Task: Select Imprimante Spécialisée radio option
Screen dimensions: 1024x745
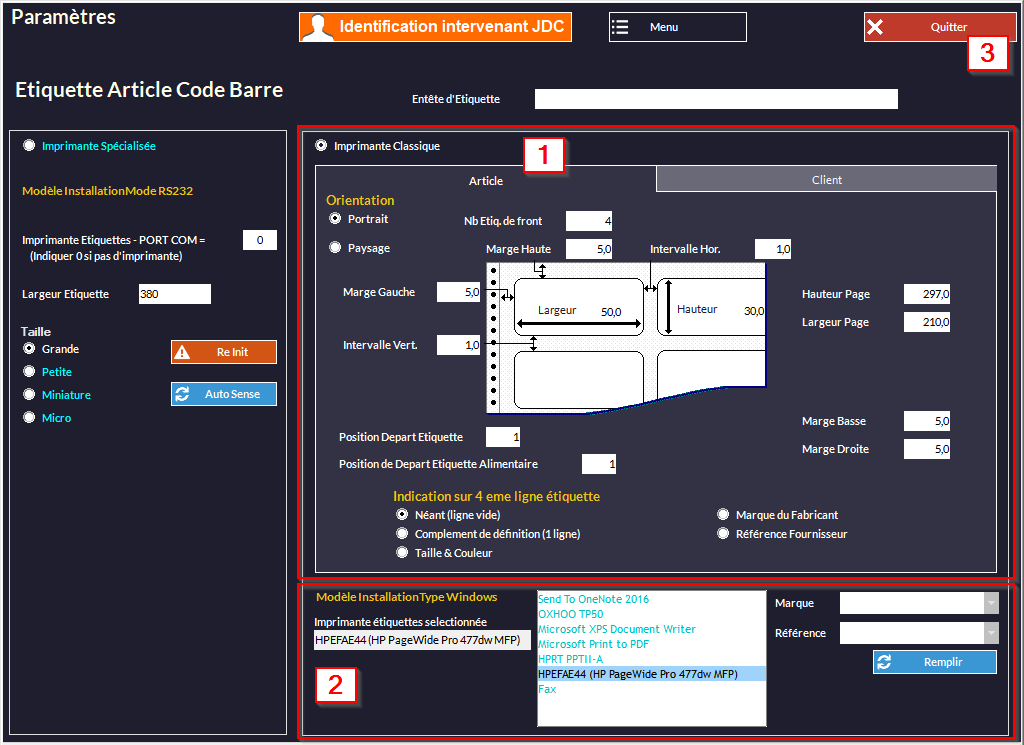Action: (29, 145)
